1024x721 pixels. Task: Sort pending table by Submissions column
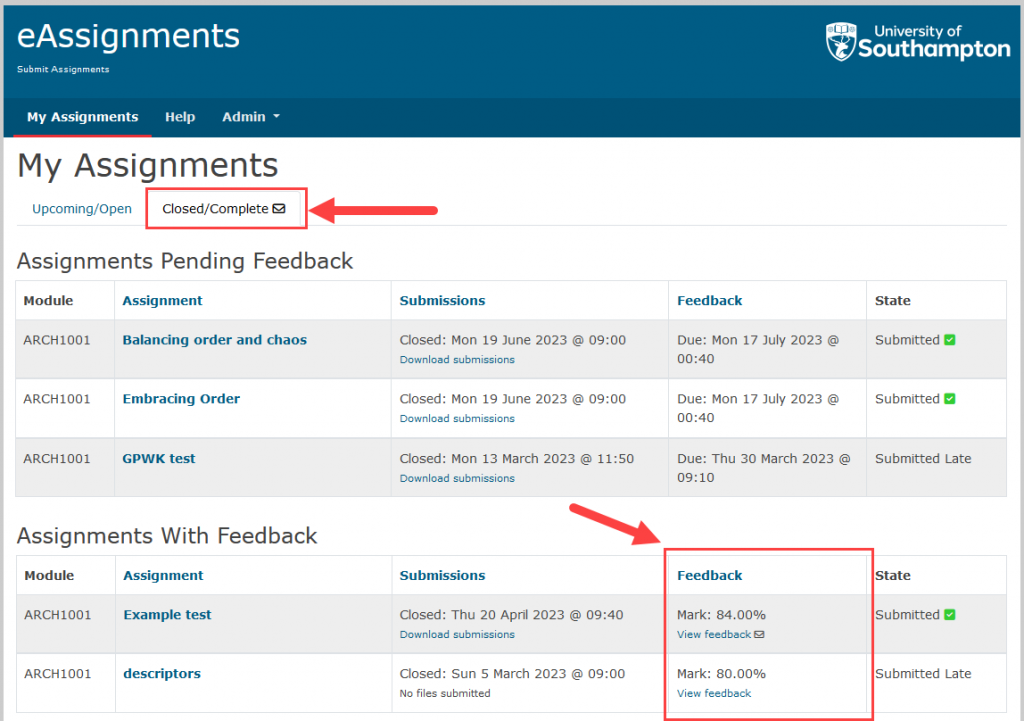coord(442,300)
